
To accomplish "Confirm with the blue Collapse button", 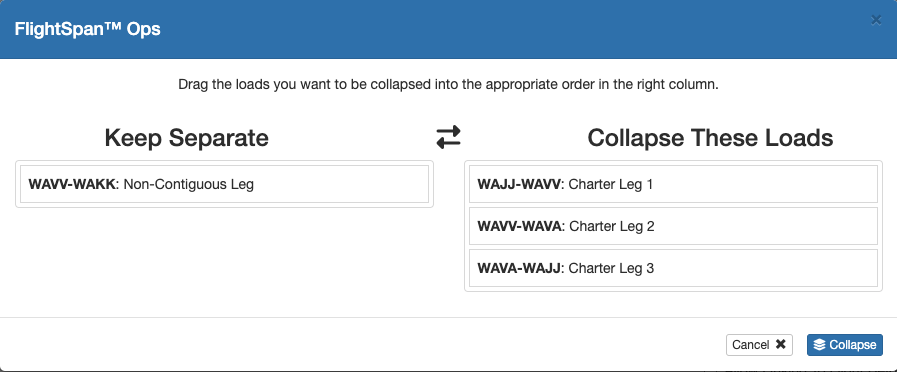I will pyautogui.click(x=844, y=345).
